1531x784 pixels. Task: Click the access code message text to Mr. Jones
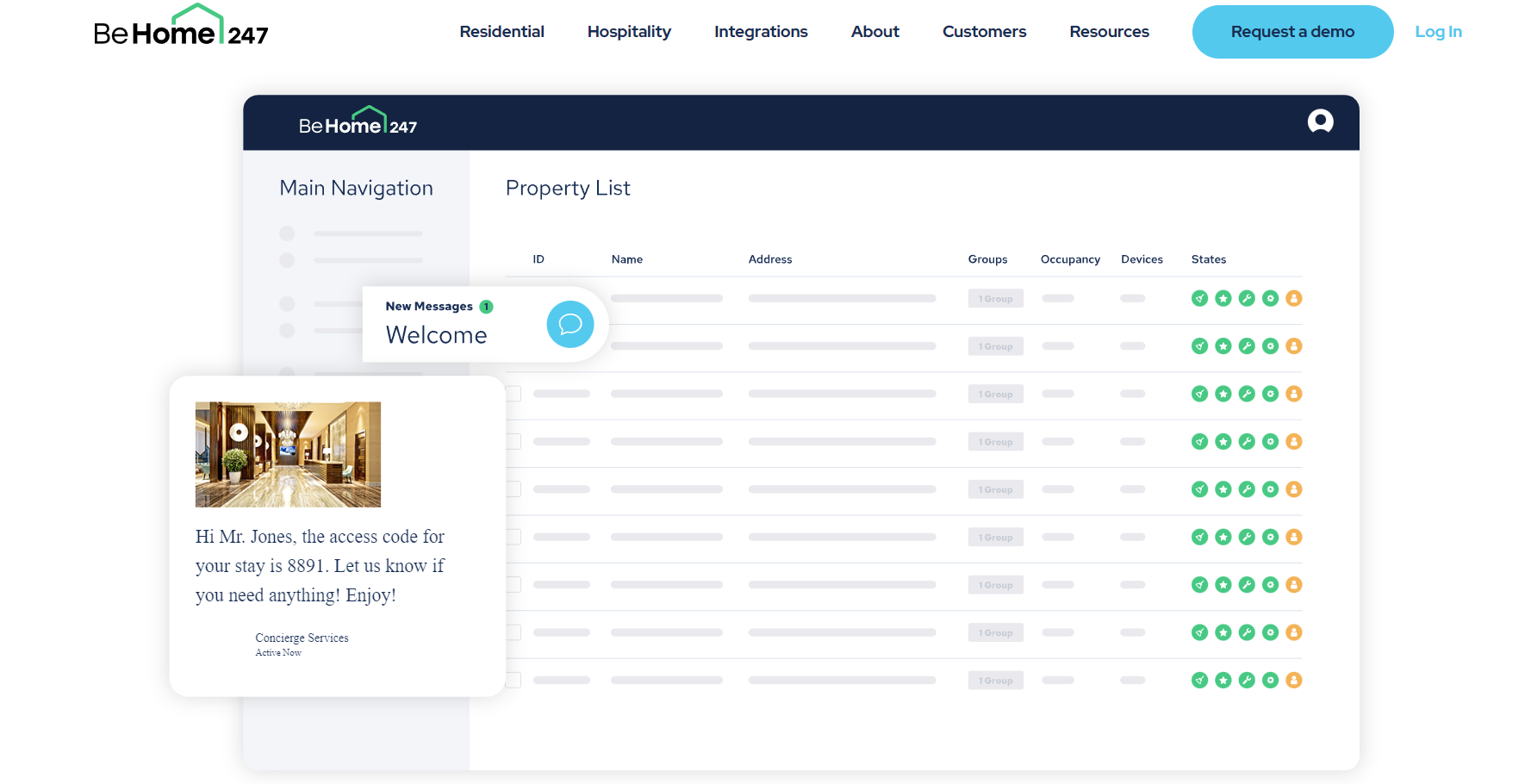320,566
